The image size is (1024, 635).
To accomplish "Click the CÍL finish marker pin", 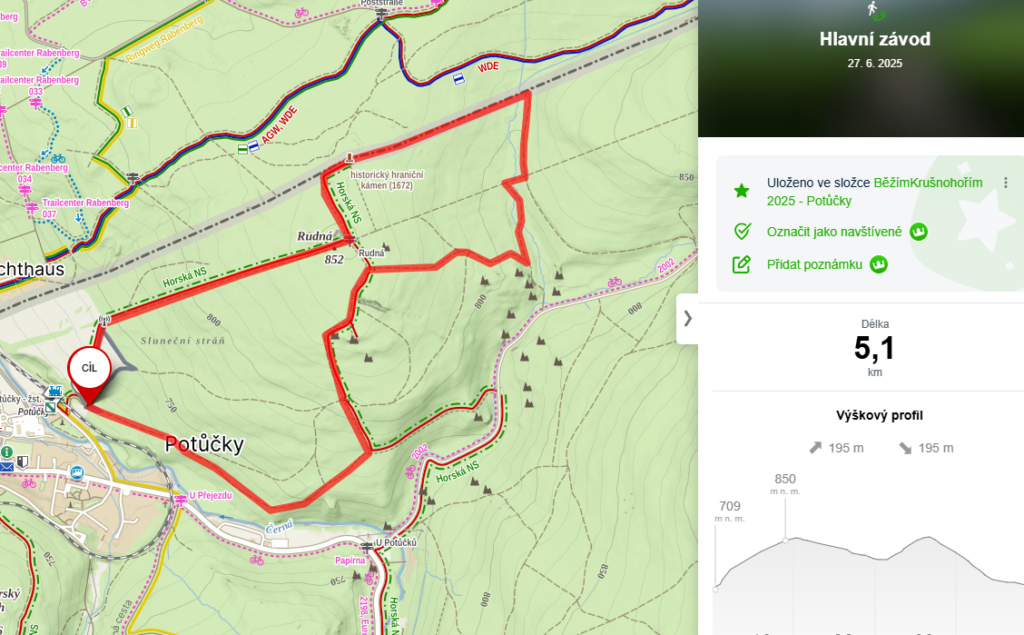I will [89, 374].
